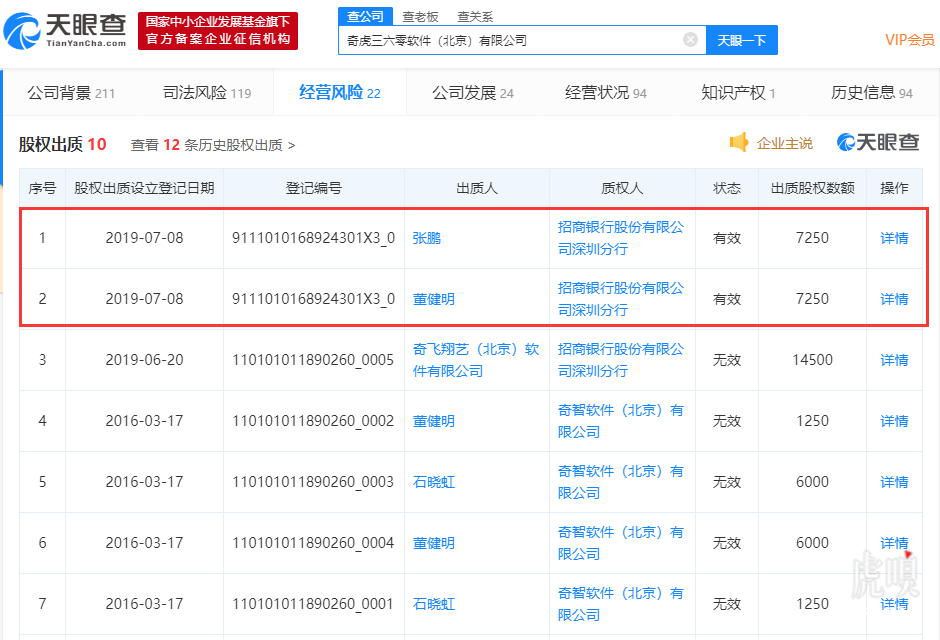View 12 条历史股权出质 link

click(x=213, y=145)
